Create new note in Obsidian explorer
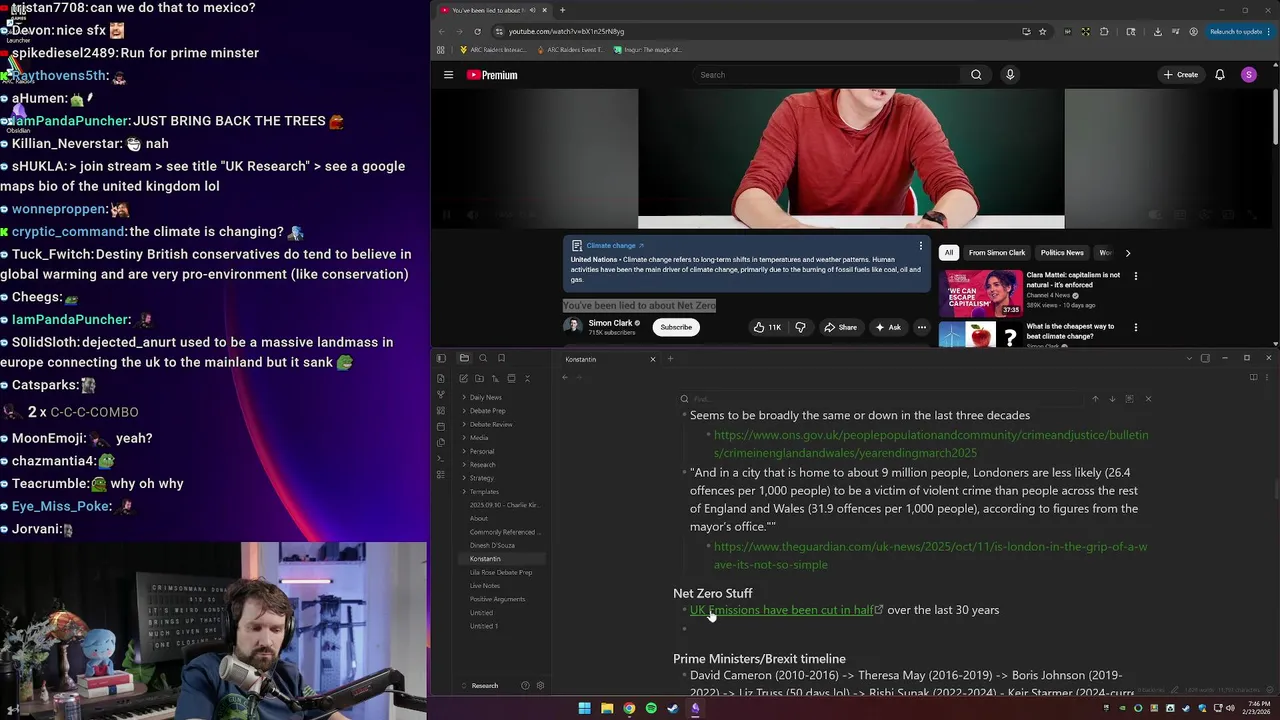This screenshot has width=1280, height=720. (x=463, y=378)
